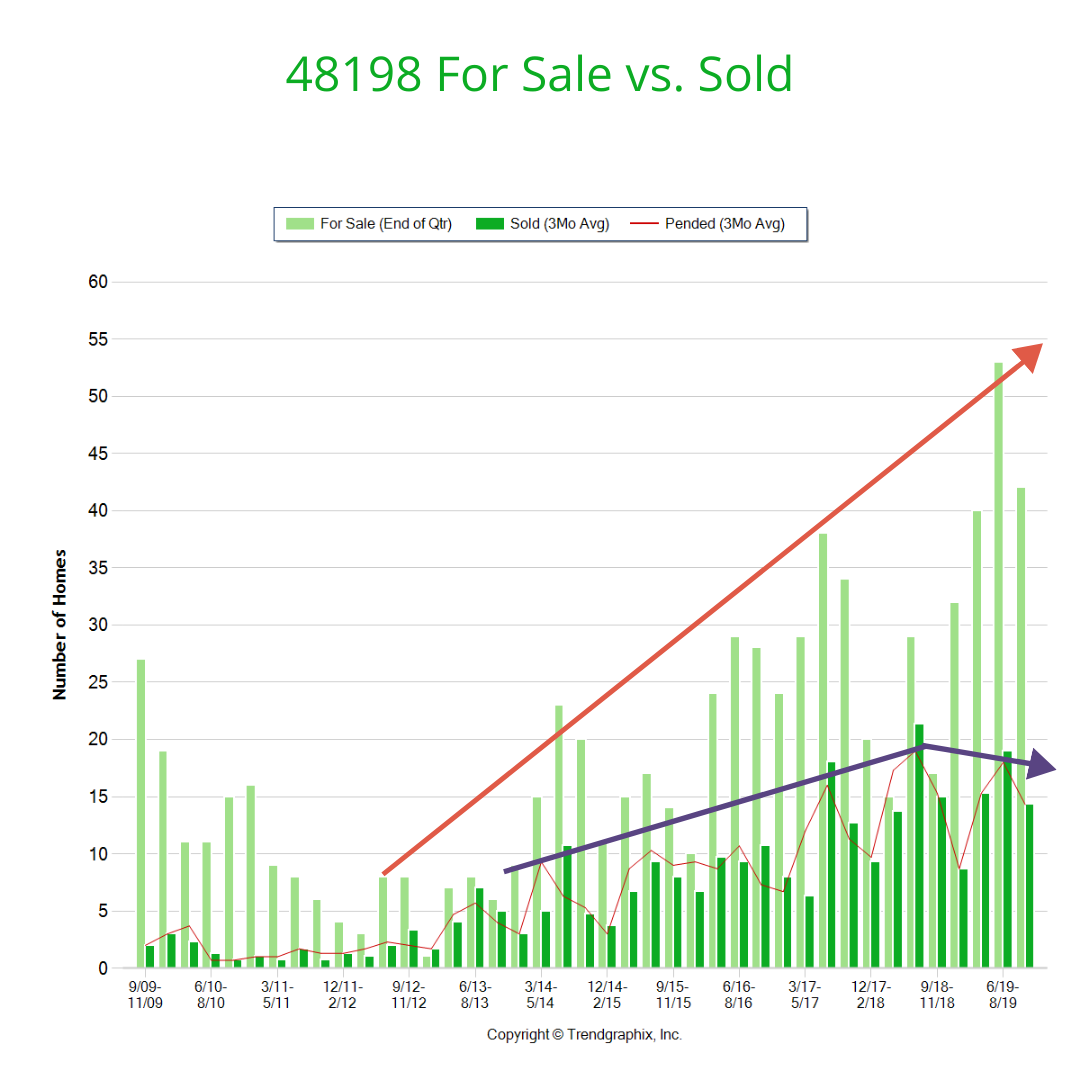Click the 9/18-11/18 x-axis label
Image resolution: width=1080 pixels, height=1080 pixels.
point(937,994)
